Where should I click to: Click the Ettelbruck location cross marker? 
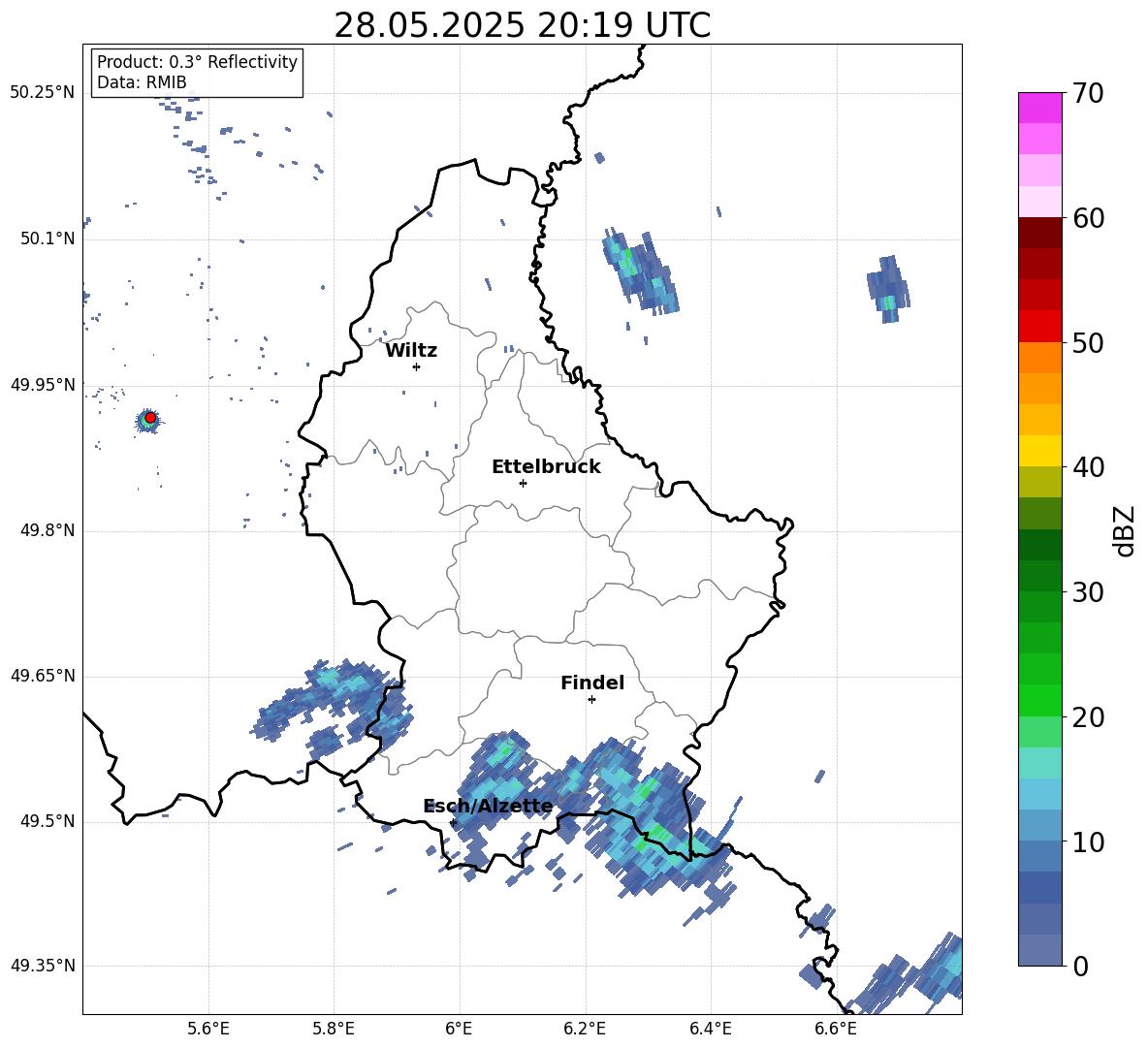click(x=523, y=483)
